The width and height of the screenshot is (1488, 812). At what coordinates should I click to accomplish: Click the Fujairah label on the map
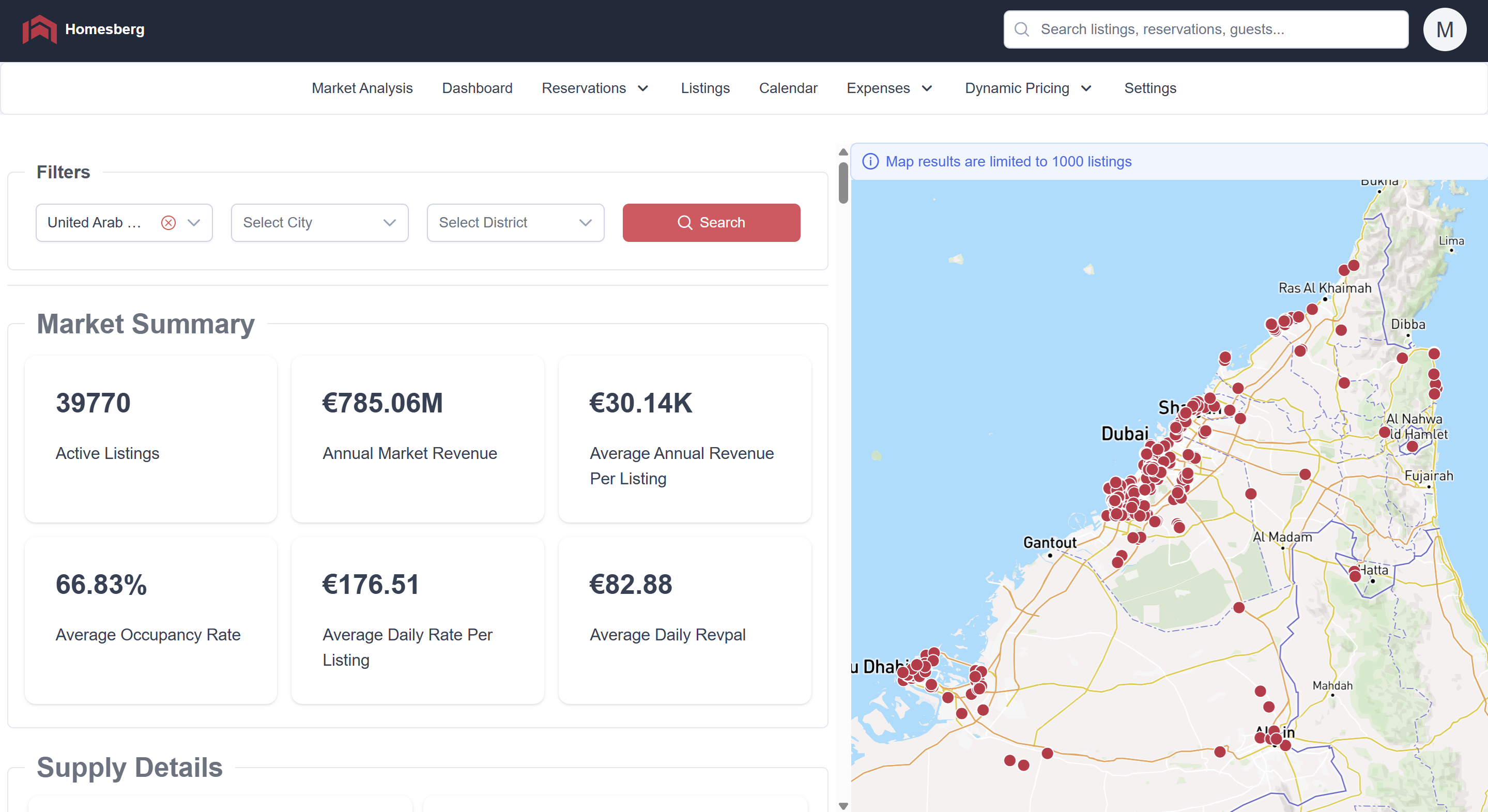coord(1429,476)
